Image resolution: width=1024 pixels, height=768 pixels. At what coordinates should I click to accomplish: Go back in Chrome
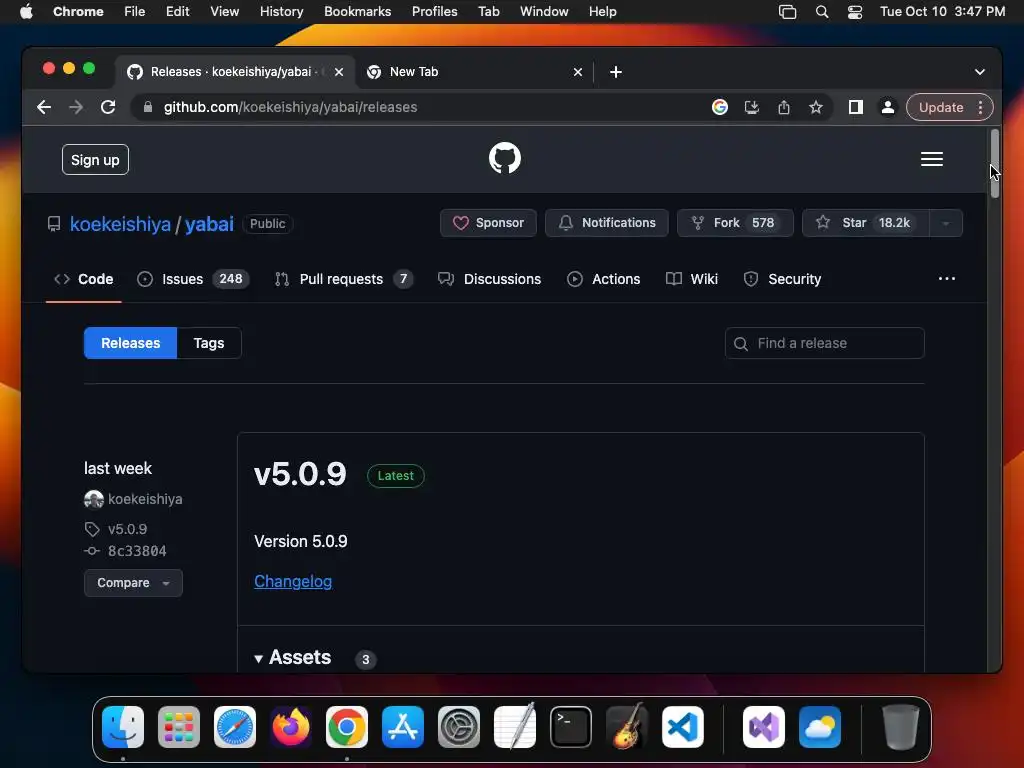44,107
